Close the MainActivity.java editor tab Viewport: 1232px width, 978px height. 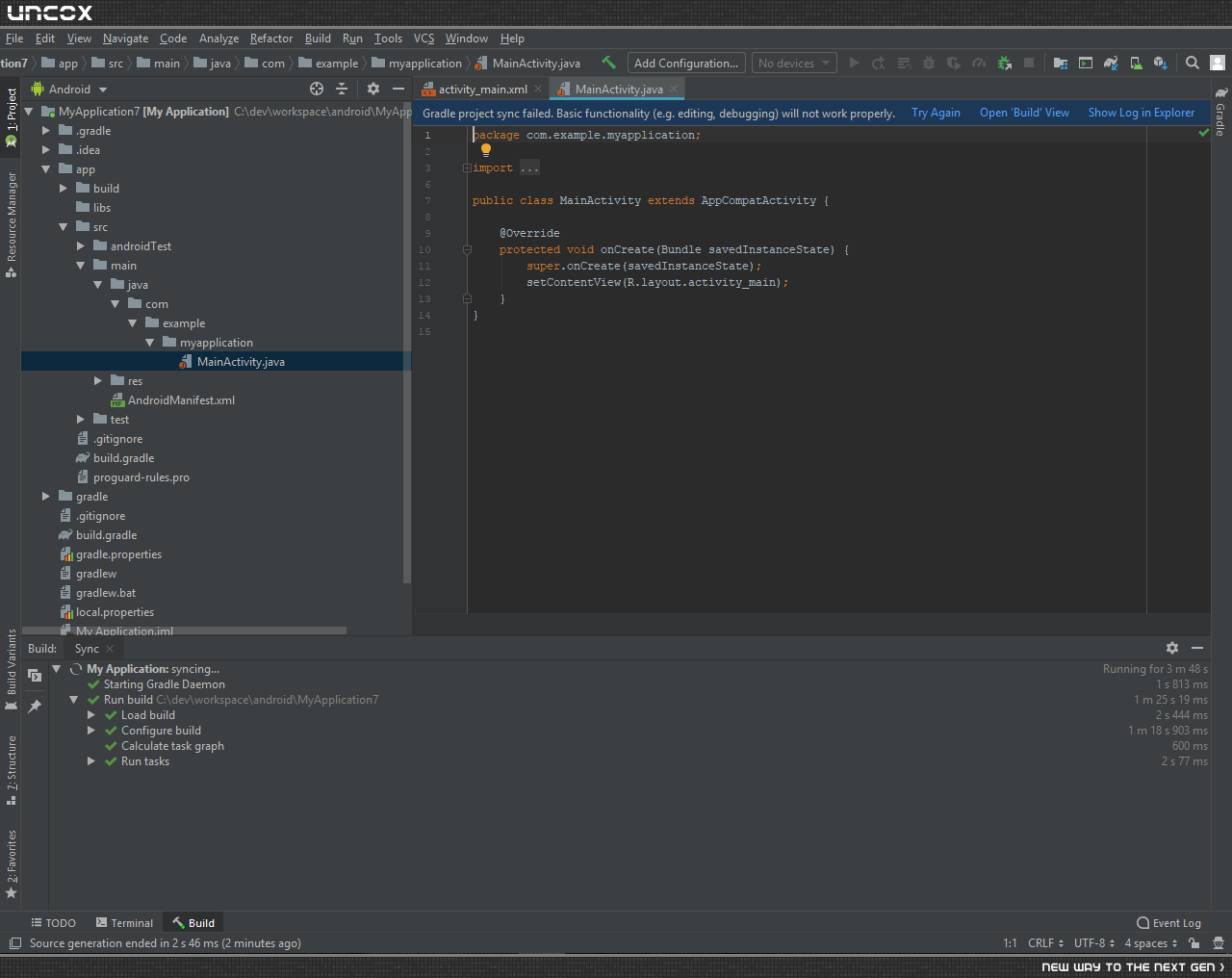click(x=675, y=89)
